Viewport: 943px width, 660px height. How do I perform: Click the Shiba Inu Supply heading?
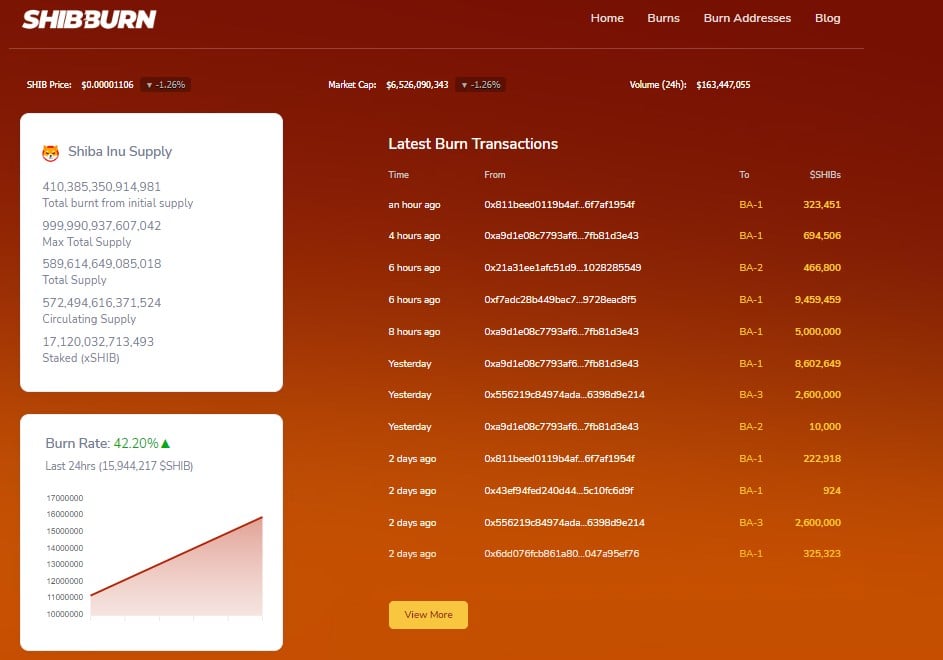click(x=120, y=152)
